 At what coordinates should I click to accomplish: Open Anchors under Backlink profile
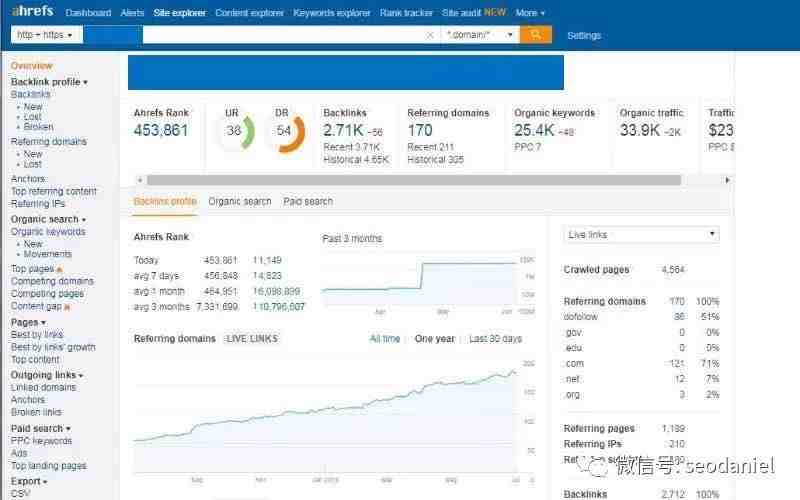pos(28,179)
